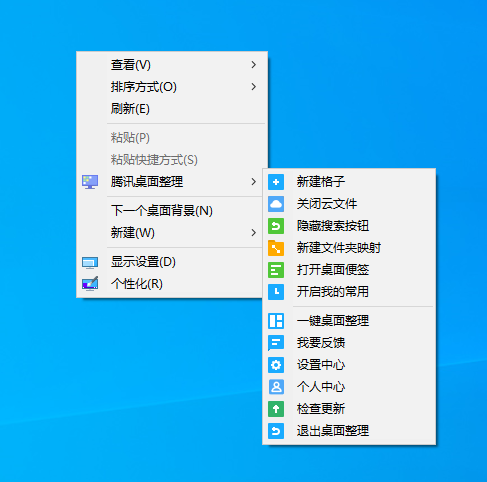Screen dimensions: 487x482
Task: Open 设置中心 in the submenu
Action: point(349,365)
